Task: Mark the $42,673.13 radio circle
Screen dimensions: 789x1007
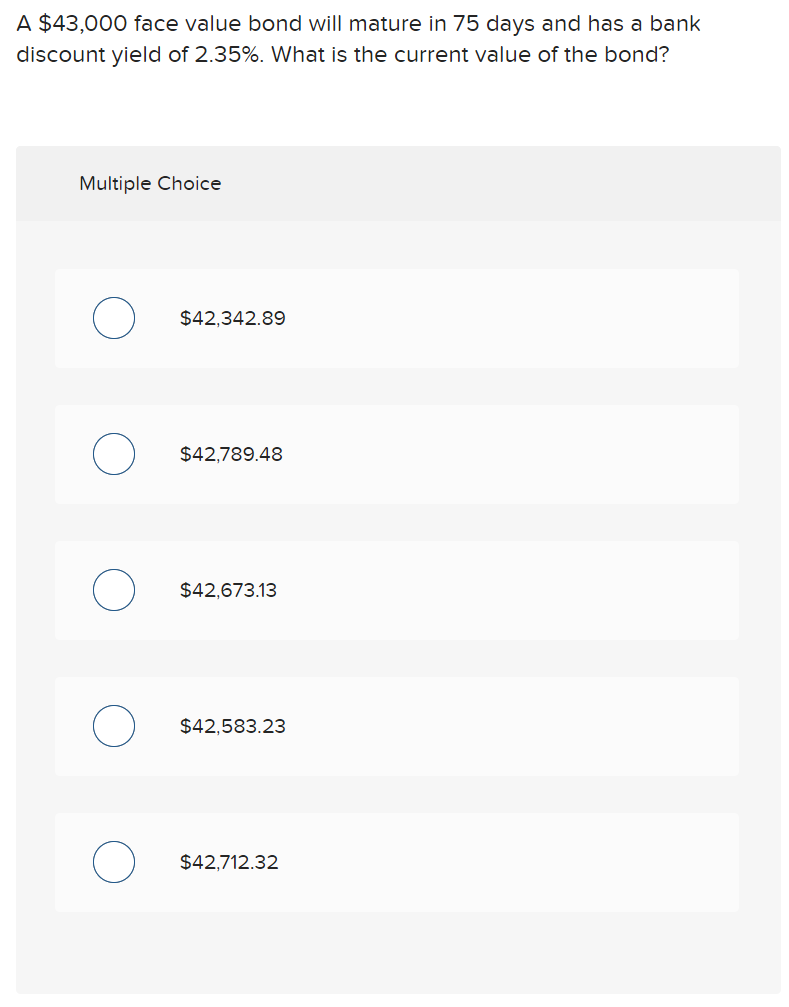Action: coord(114,590)
